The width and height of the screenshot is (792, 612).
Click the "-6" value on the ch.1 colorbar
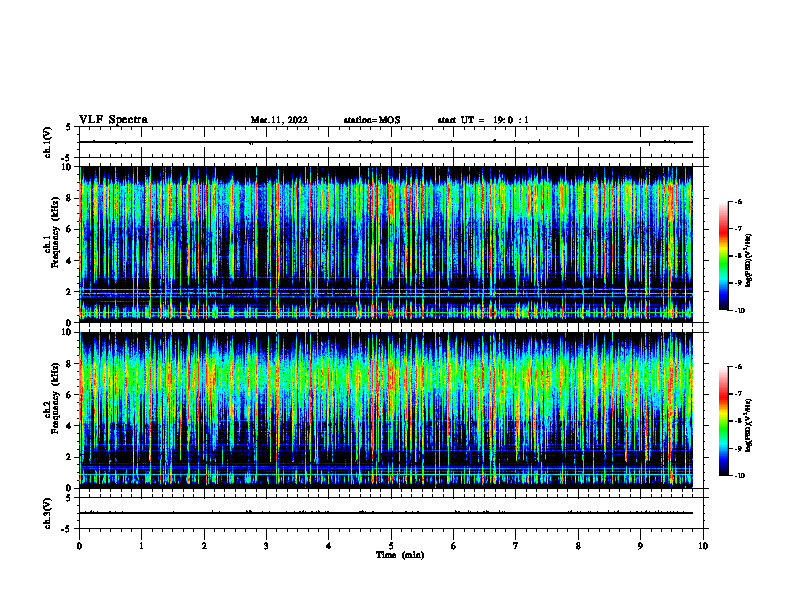(738, 201)
